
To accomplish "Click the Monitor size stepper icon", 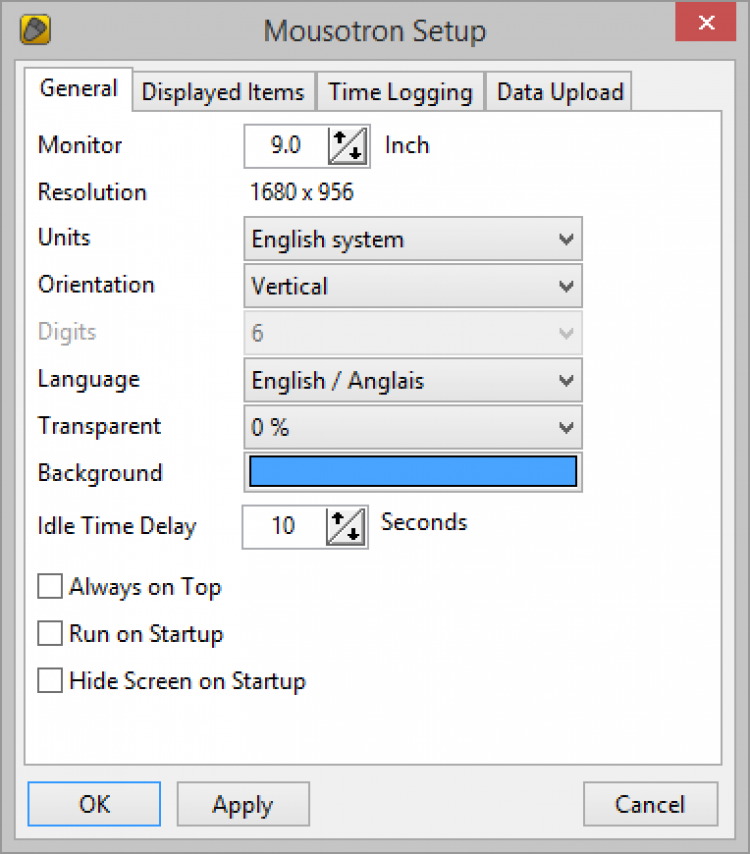I will coord(349,146).
